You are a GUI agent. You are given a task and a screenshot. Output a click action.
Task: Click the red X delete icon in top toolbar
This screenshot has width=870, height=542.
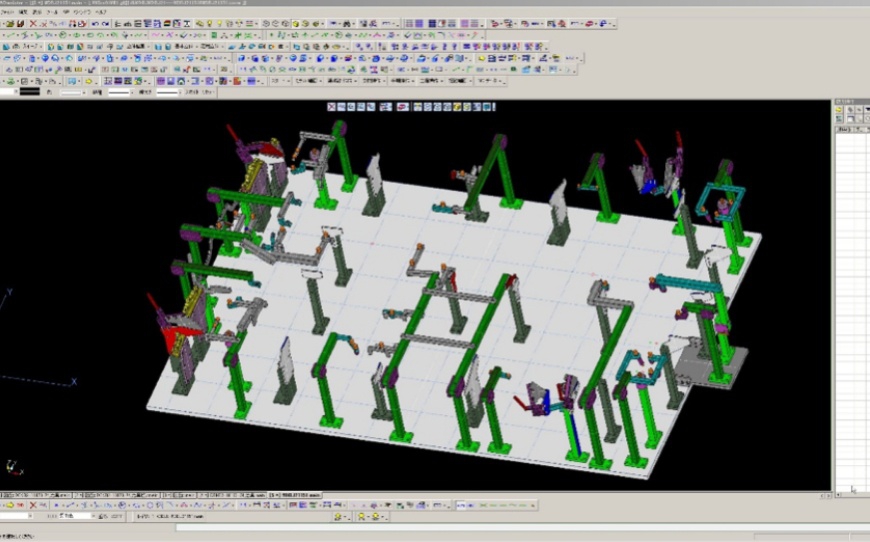click(x=31, y=23)
